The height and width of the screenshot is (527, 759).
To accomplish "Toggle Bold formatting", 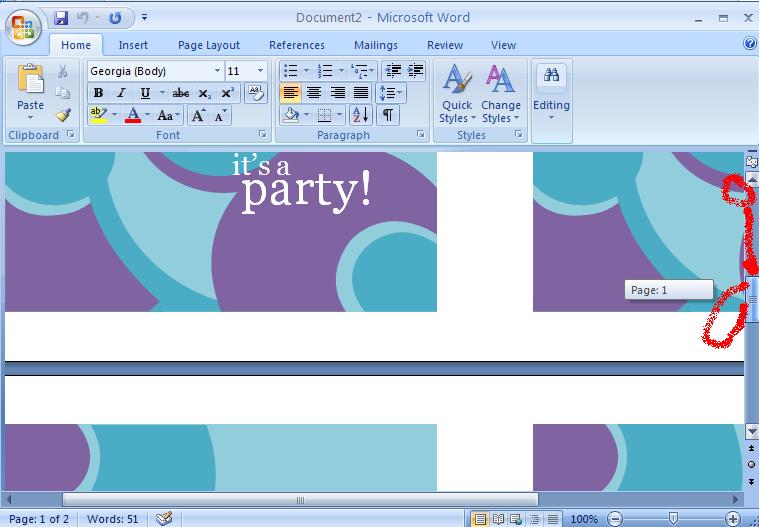I will (98, 93).
